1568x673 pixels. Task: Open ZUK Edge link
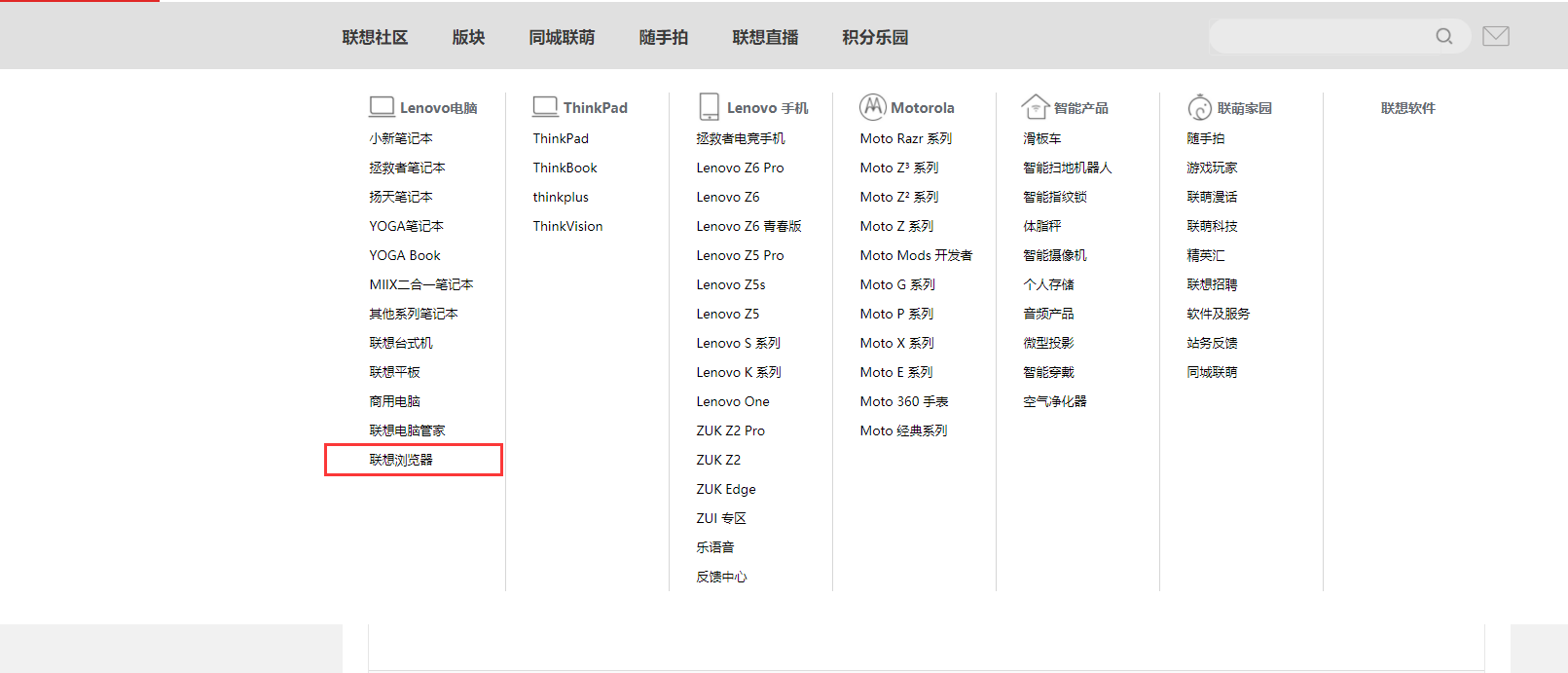pos(726,489)
